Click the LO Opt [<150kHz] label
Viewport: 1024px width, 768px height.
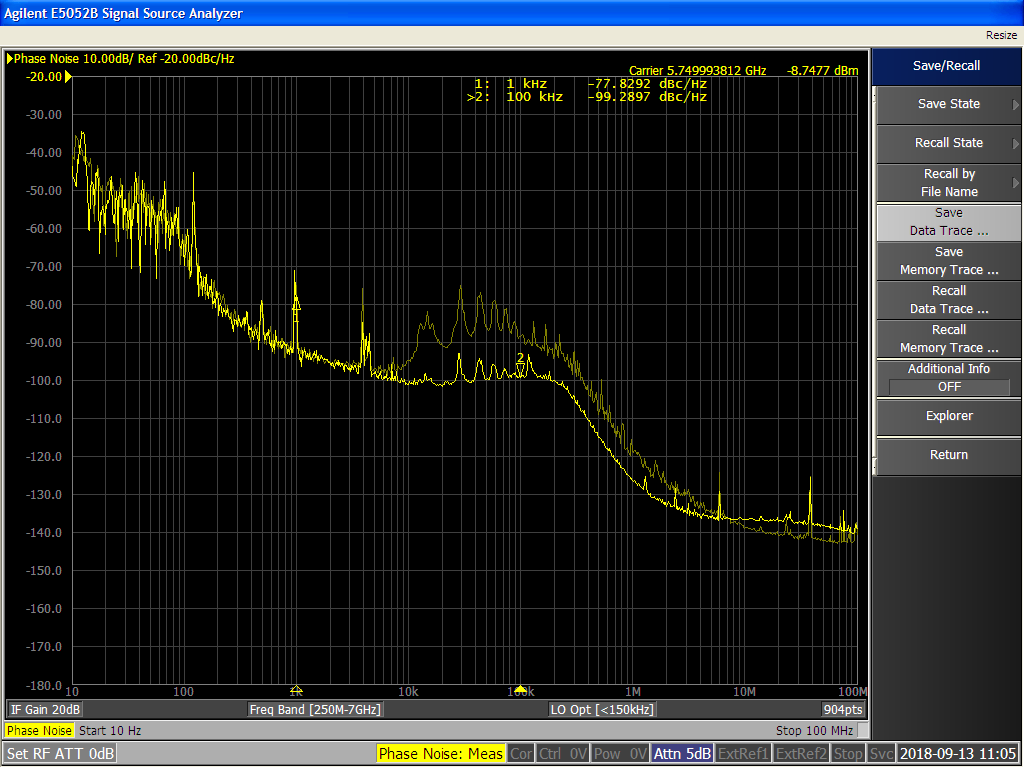click(602, 710)
